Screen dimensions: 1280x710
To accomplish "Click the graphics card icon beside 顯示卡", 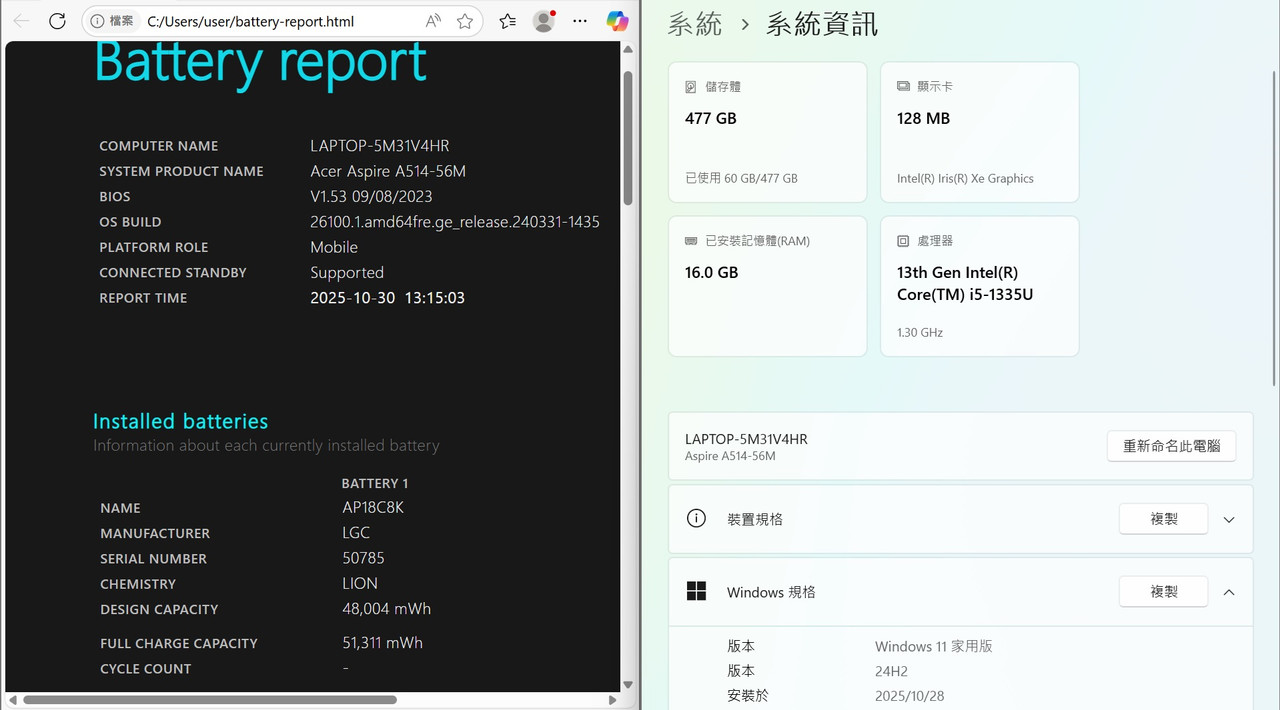I will click(903, 87).
